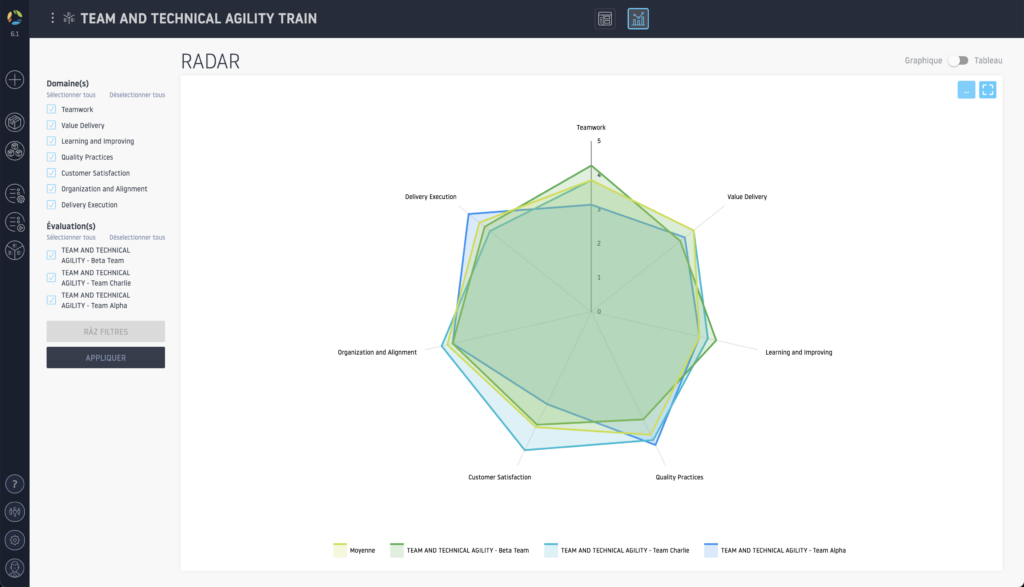Open the settings gear in sidebar
The image size is (1024, 587).
click(15, 540)
